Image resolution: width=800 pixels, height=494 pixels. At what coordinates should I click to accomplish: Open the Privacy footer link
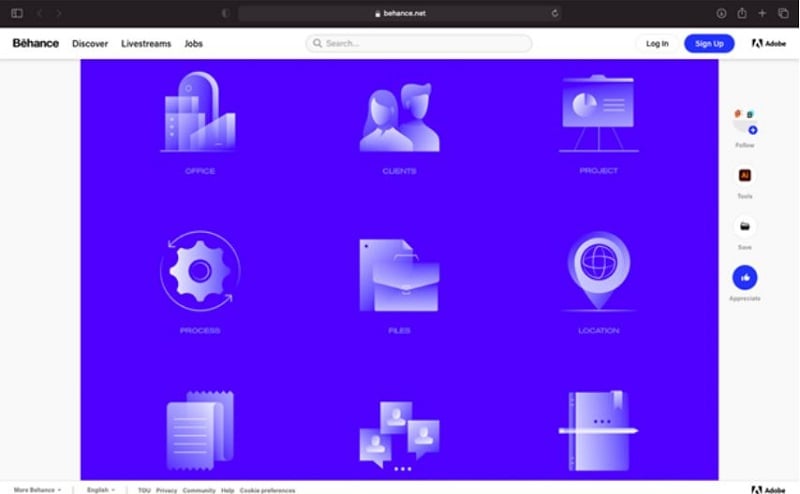[x=166, y=490]
